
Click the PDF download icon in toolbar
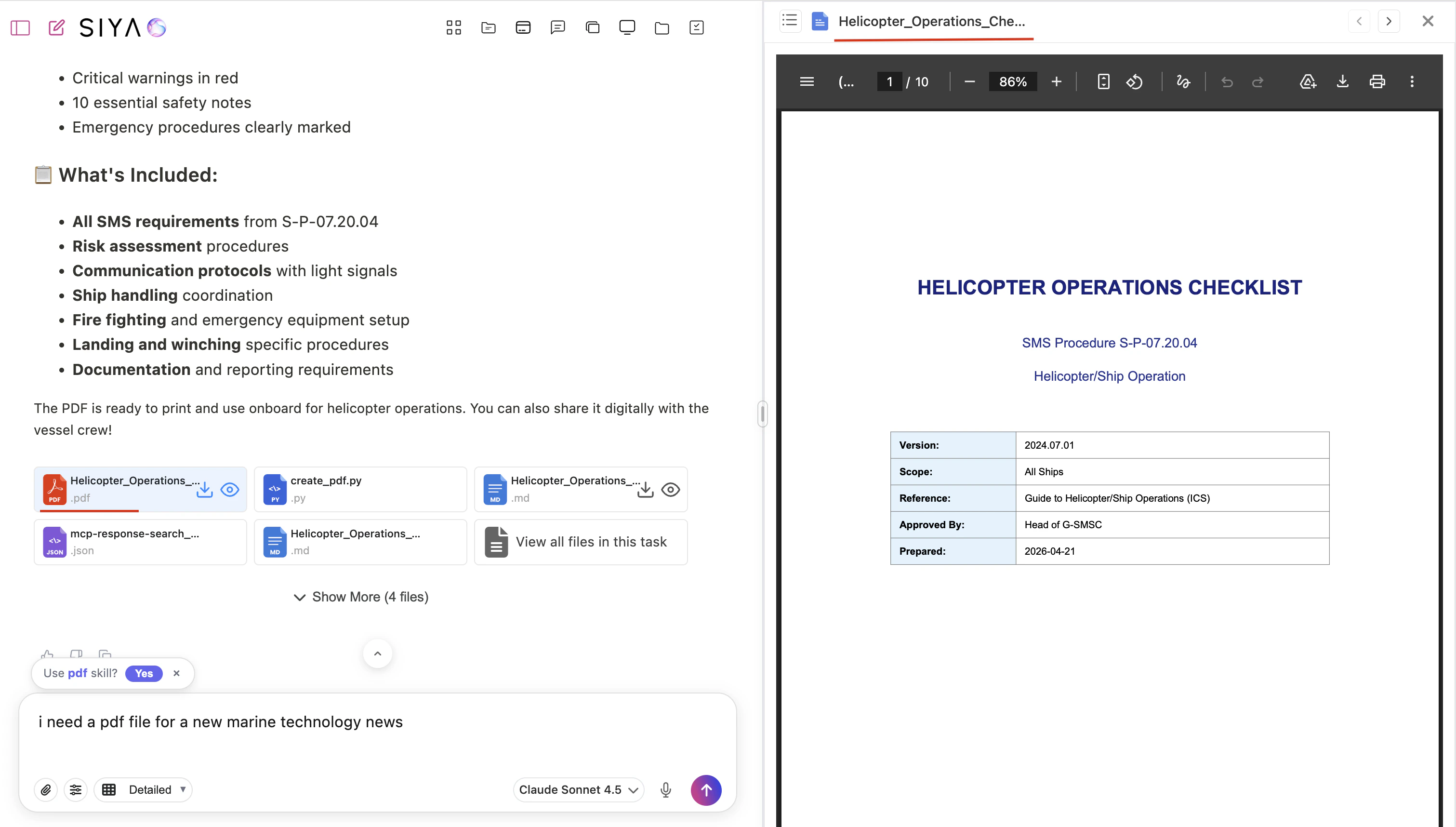1342,82
